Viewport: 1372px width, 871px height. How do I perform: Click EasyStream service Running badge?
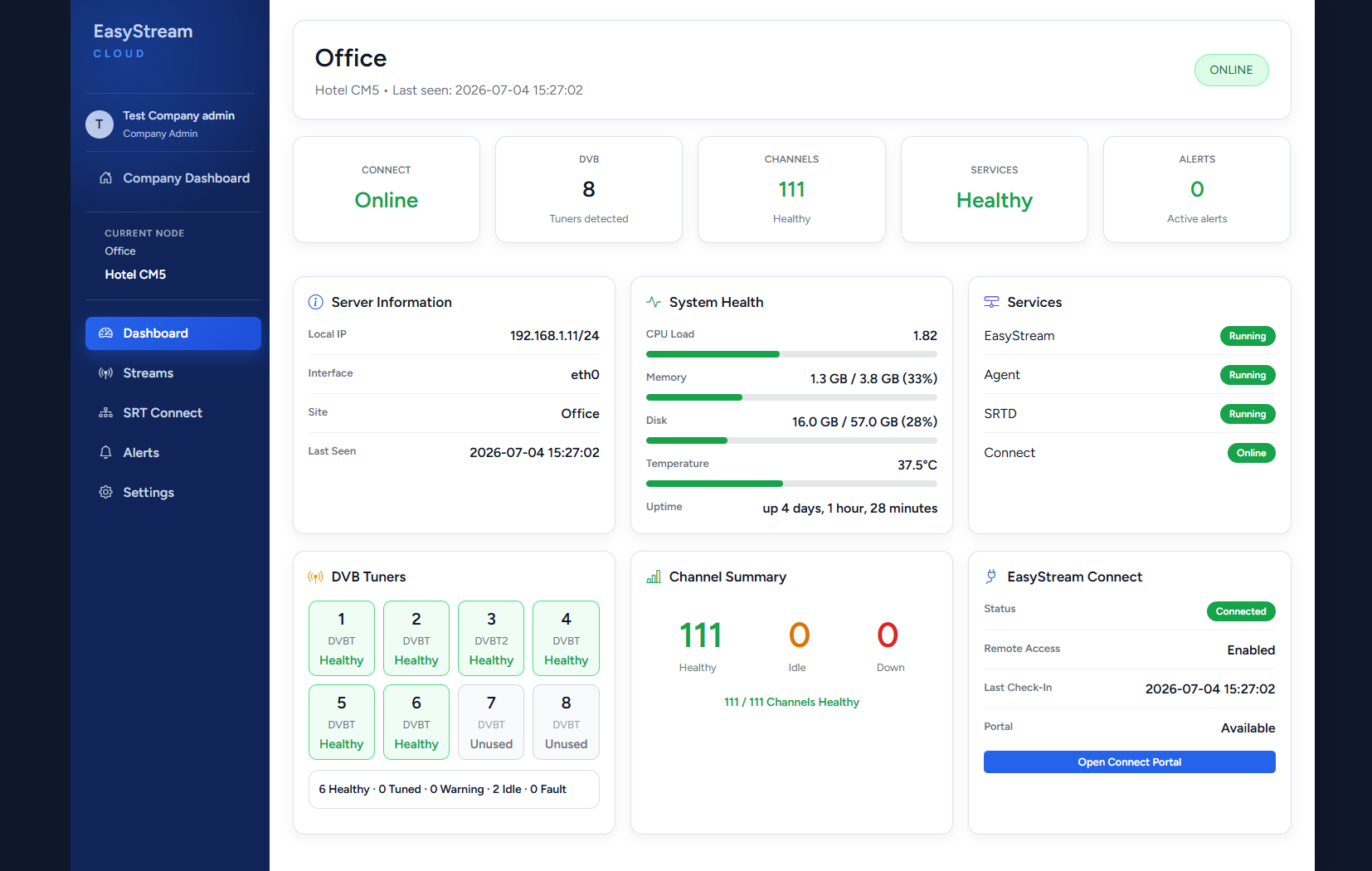tap(1248, 336)
